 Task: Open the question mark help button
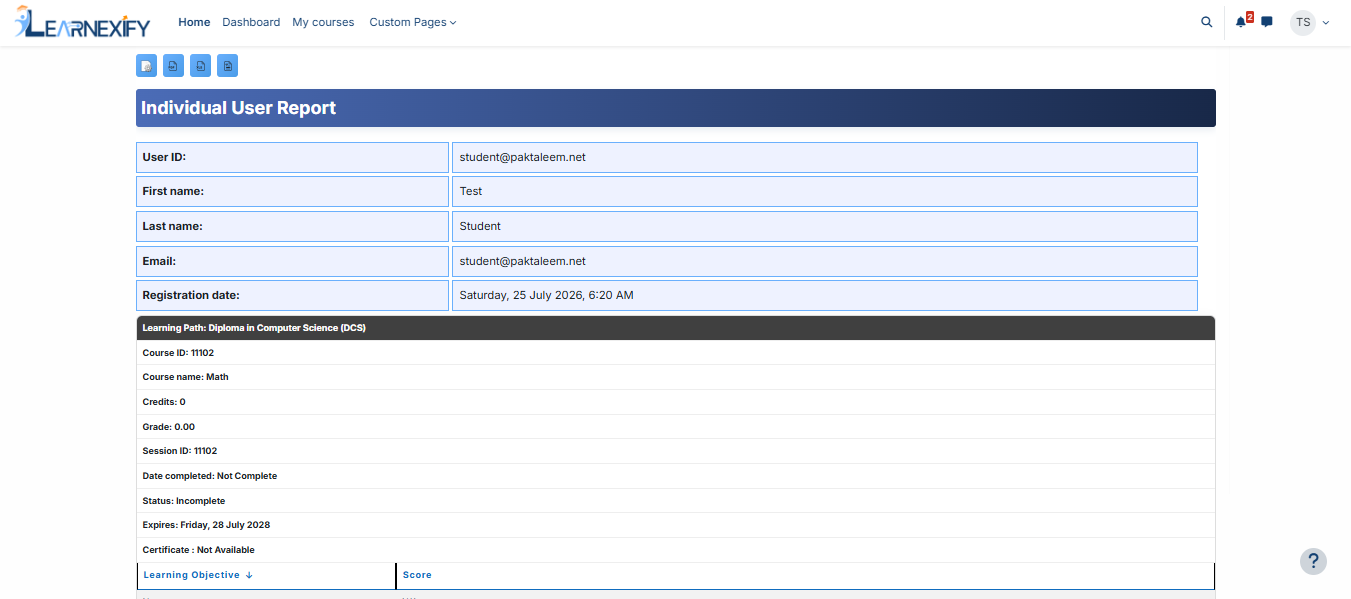pyautogui.click(x=1313, y=561)
